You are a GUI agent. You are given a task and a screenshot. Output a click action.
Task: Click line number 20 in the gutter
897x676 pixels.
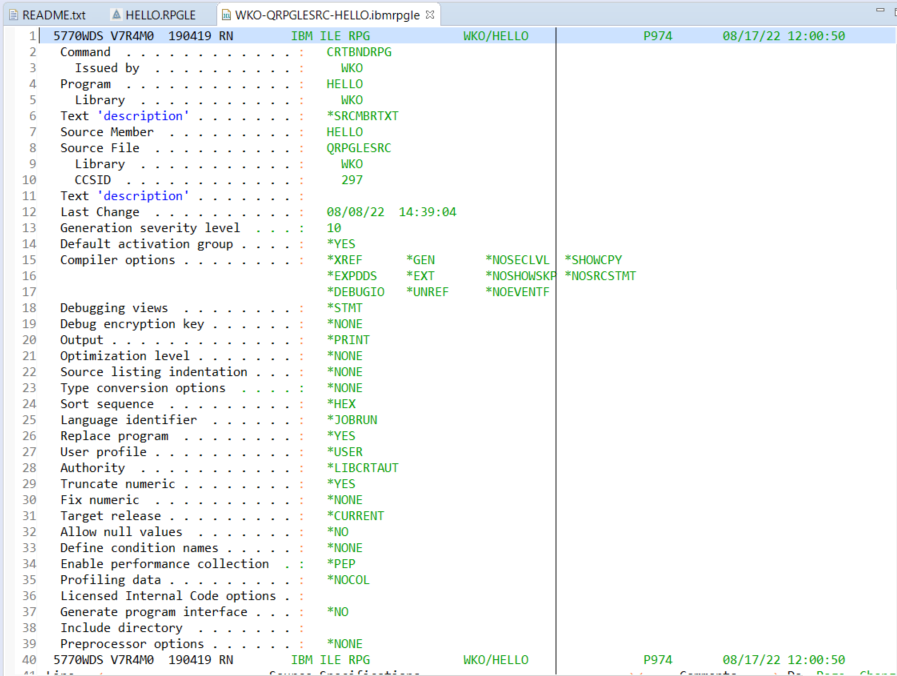[29, 340]
